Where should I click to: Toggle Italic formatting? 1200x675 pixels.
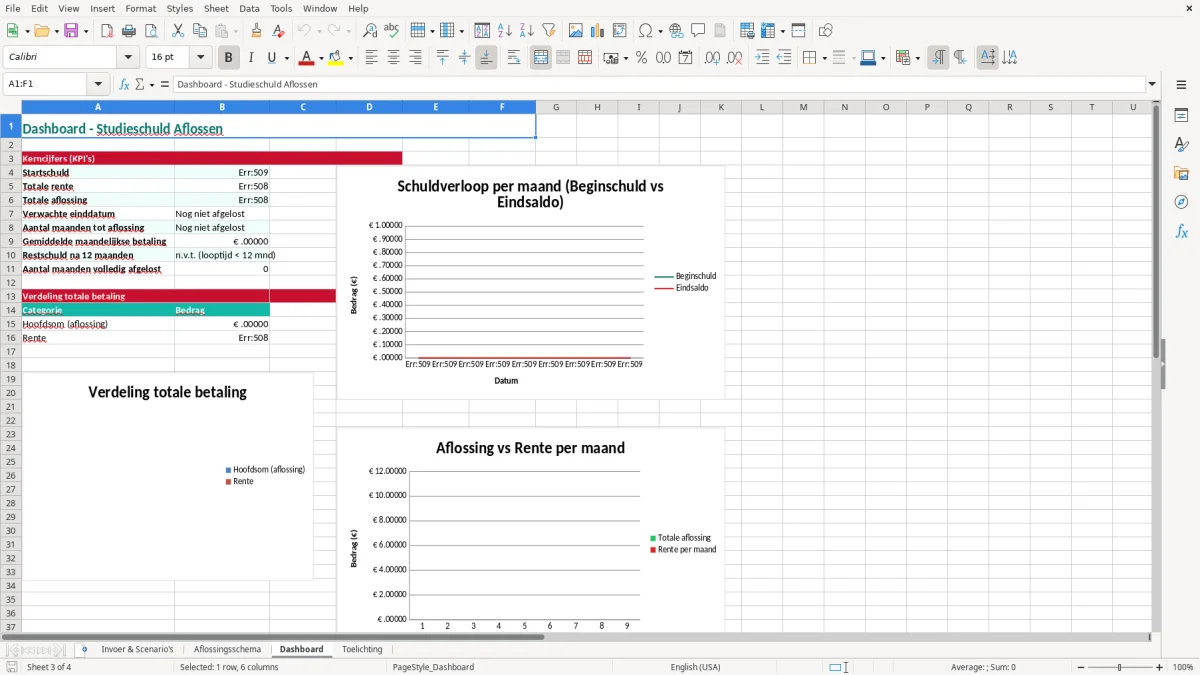coord(251,58)
